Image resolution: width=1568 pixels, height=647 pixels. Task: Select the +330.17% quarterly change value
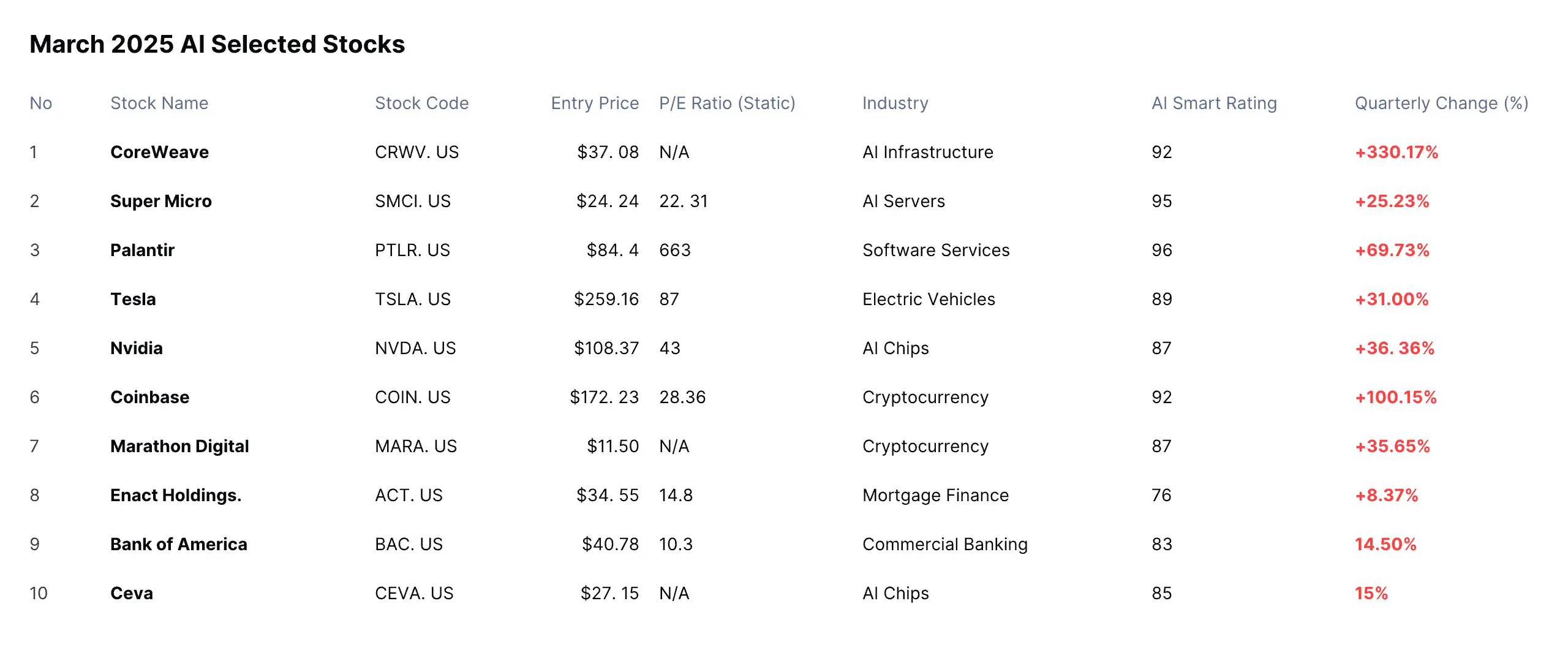(x=1396, y=152)
